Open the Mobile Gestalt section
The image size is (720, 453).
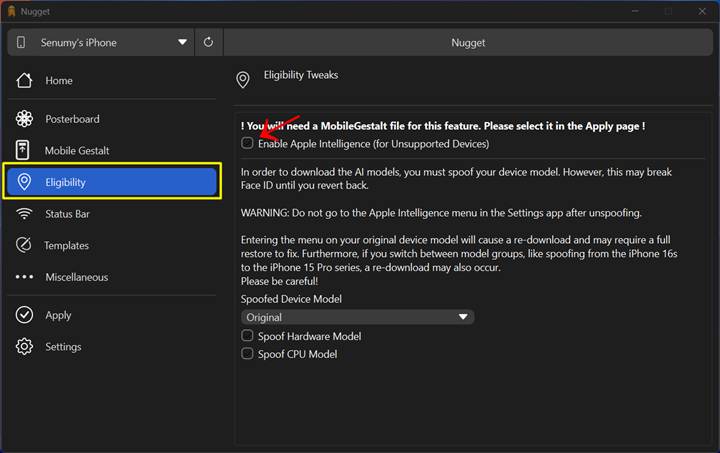pos(112,150)
